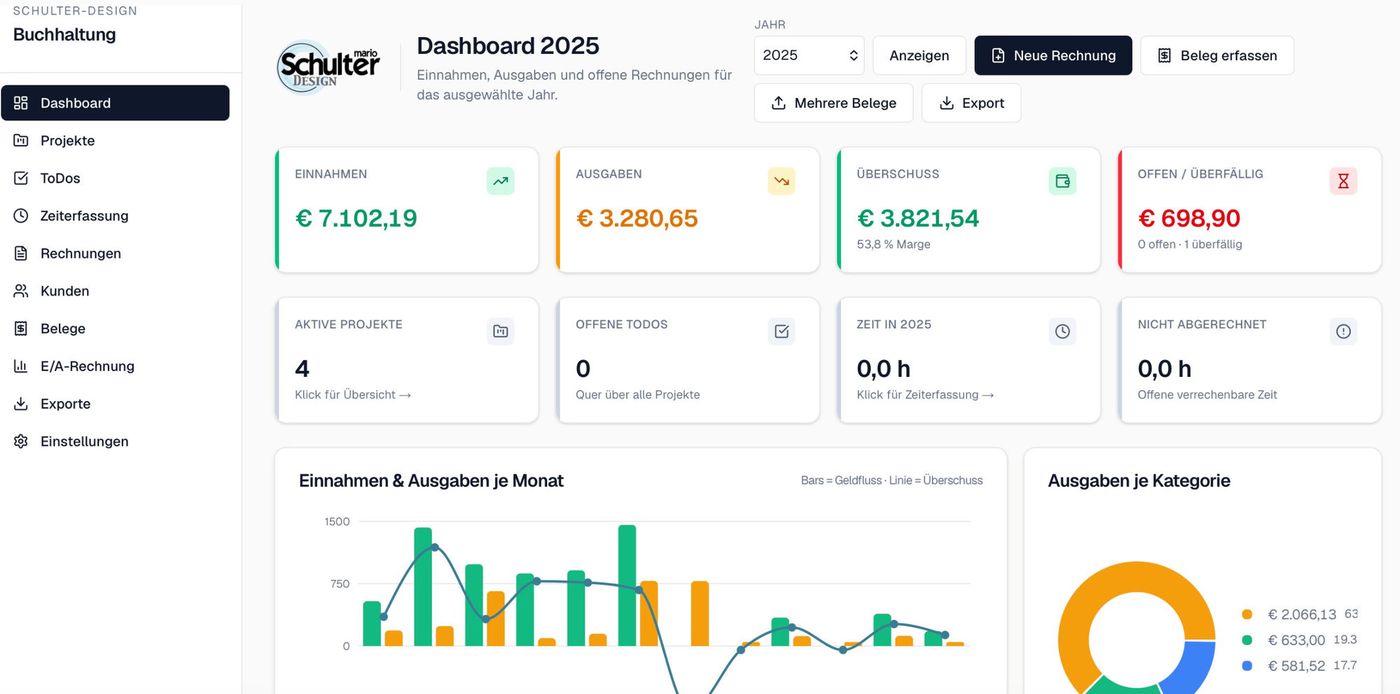Click the Schulter Design logo
Viewport: 1400px width, 694px height.
pyautogui.click(x=328, y=66)
